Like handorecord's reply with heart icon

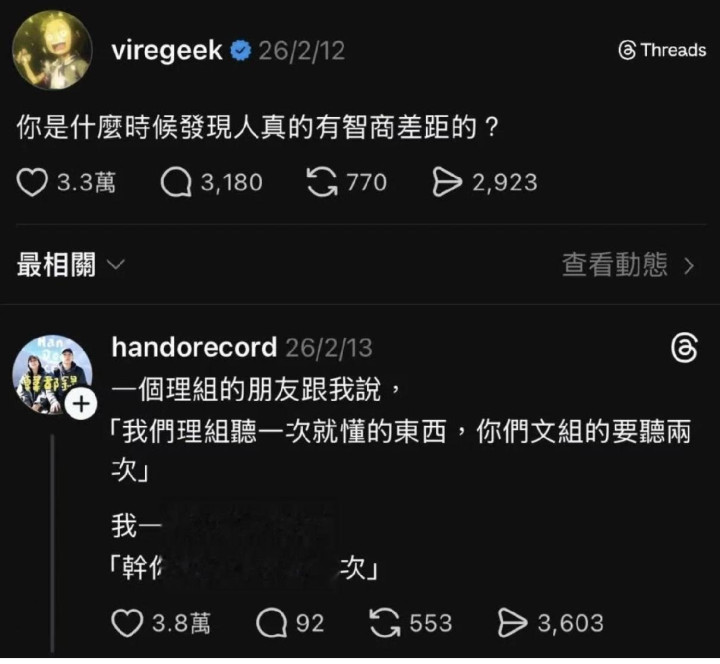tap(127, 623)
